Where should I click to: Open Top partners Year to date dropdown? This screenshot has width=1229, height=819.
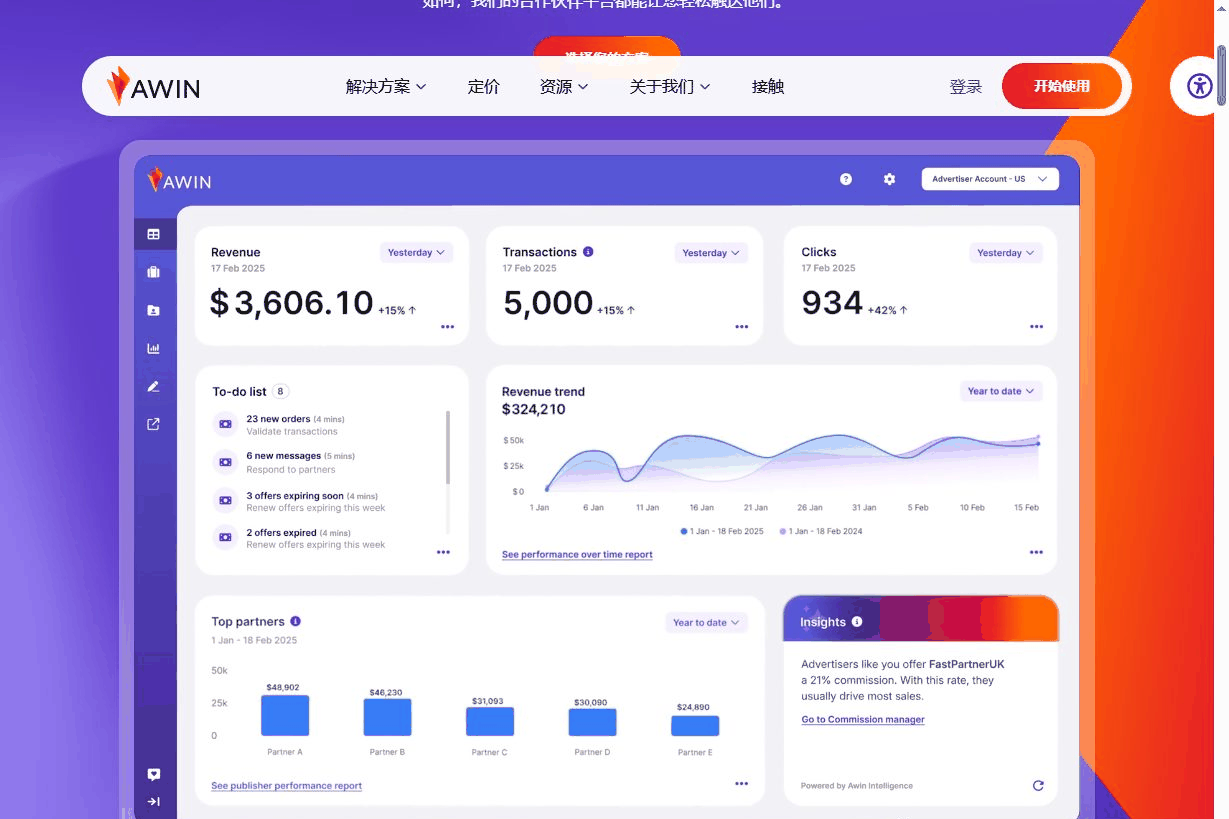point(706,622)
